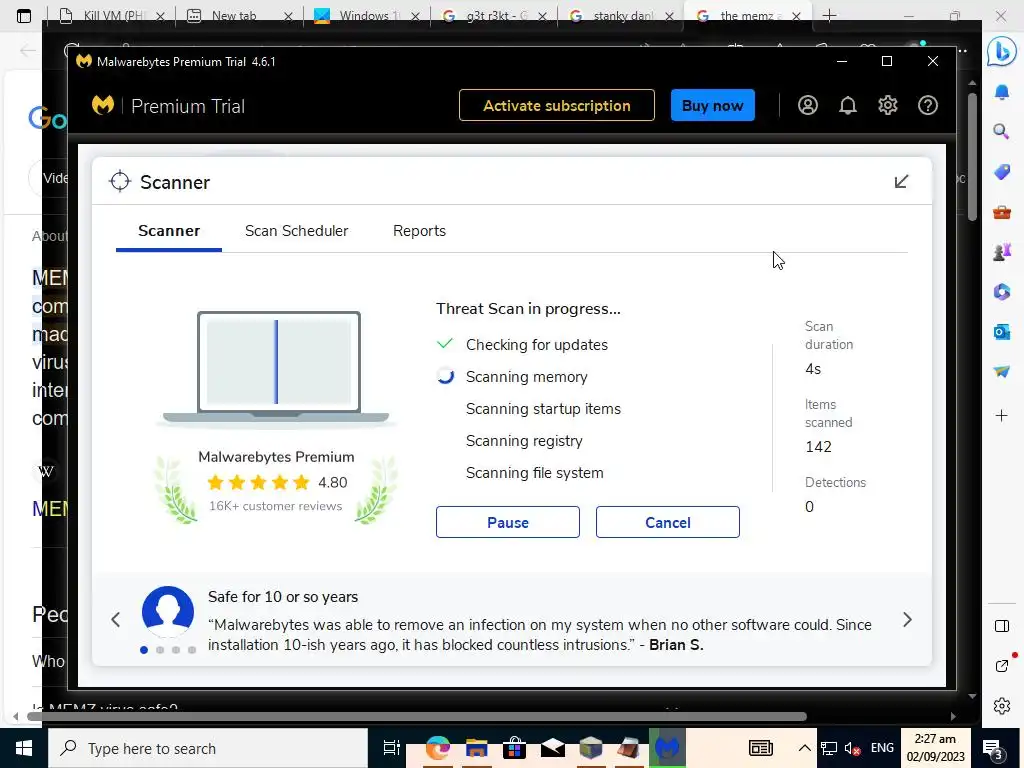1024x768 pixels.
Task: Open Edge sidebar settings gear at bottom
Action: tap(1002, 706)
